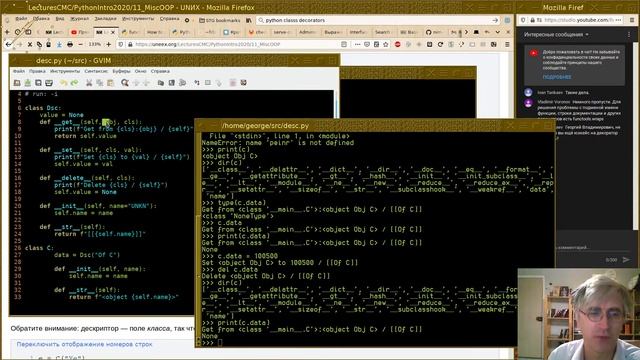
Task: Open chat options three-dot menu
Action: (x=629, y=35)
